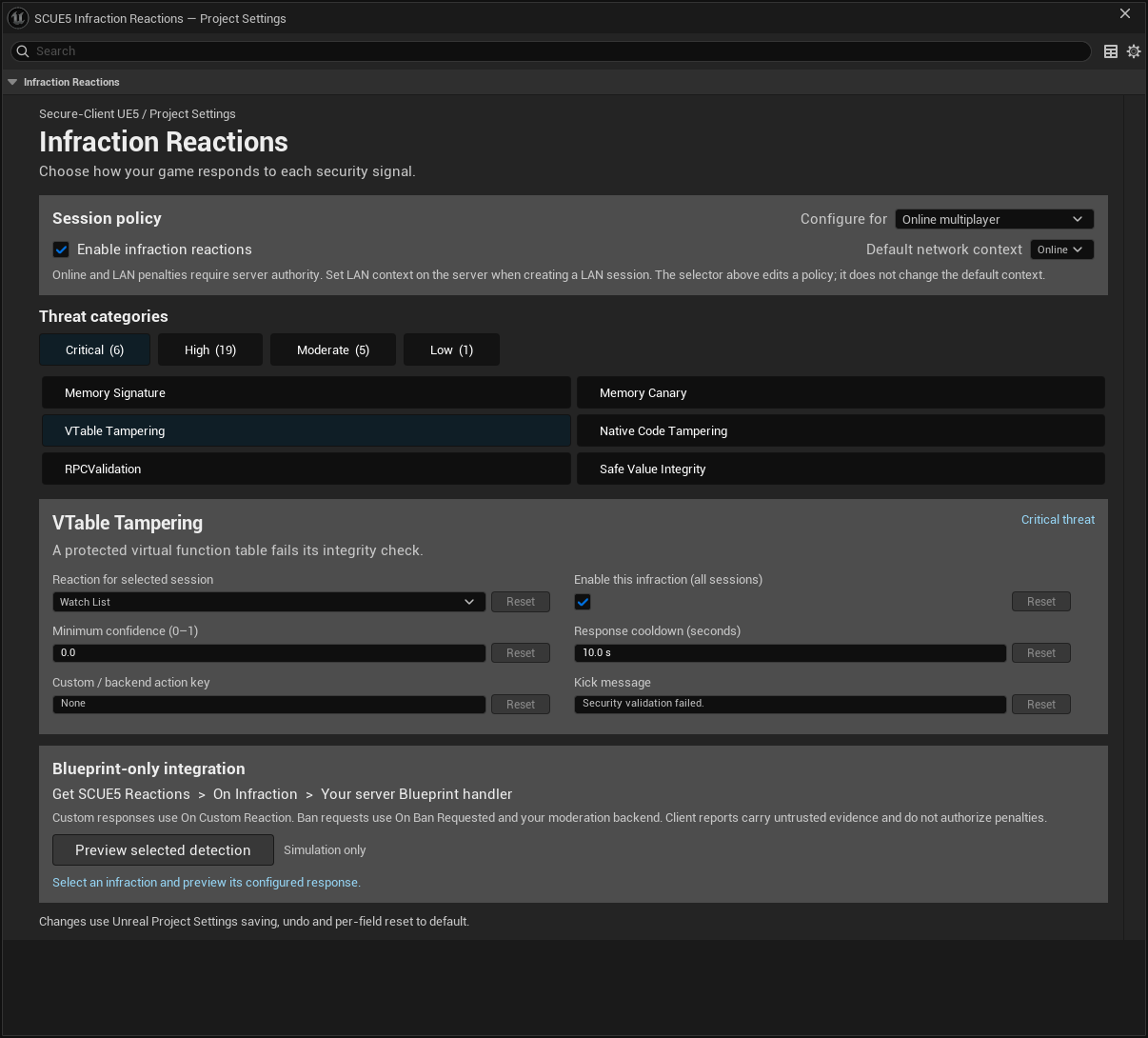Click the 'Threat categories' heading

[103, 316]
